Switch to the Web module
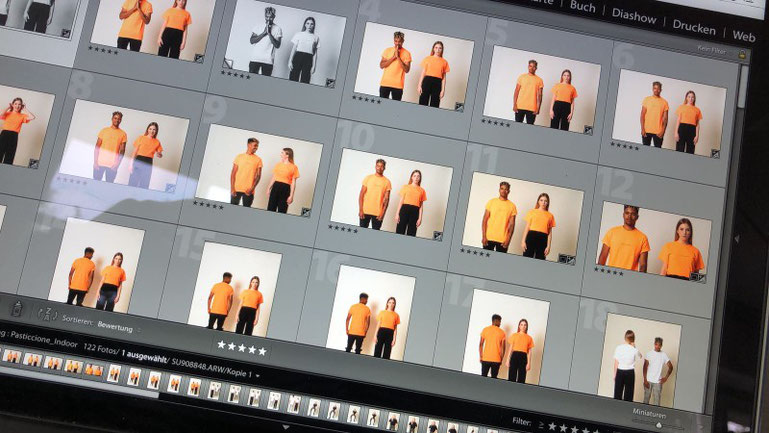Viewport: 769px width, 433px height. [x=743, y=36]
